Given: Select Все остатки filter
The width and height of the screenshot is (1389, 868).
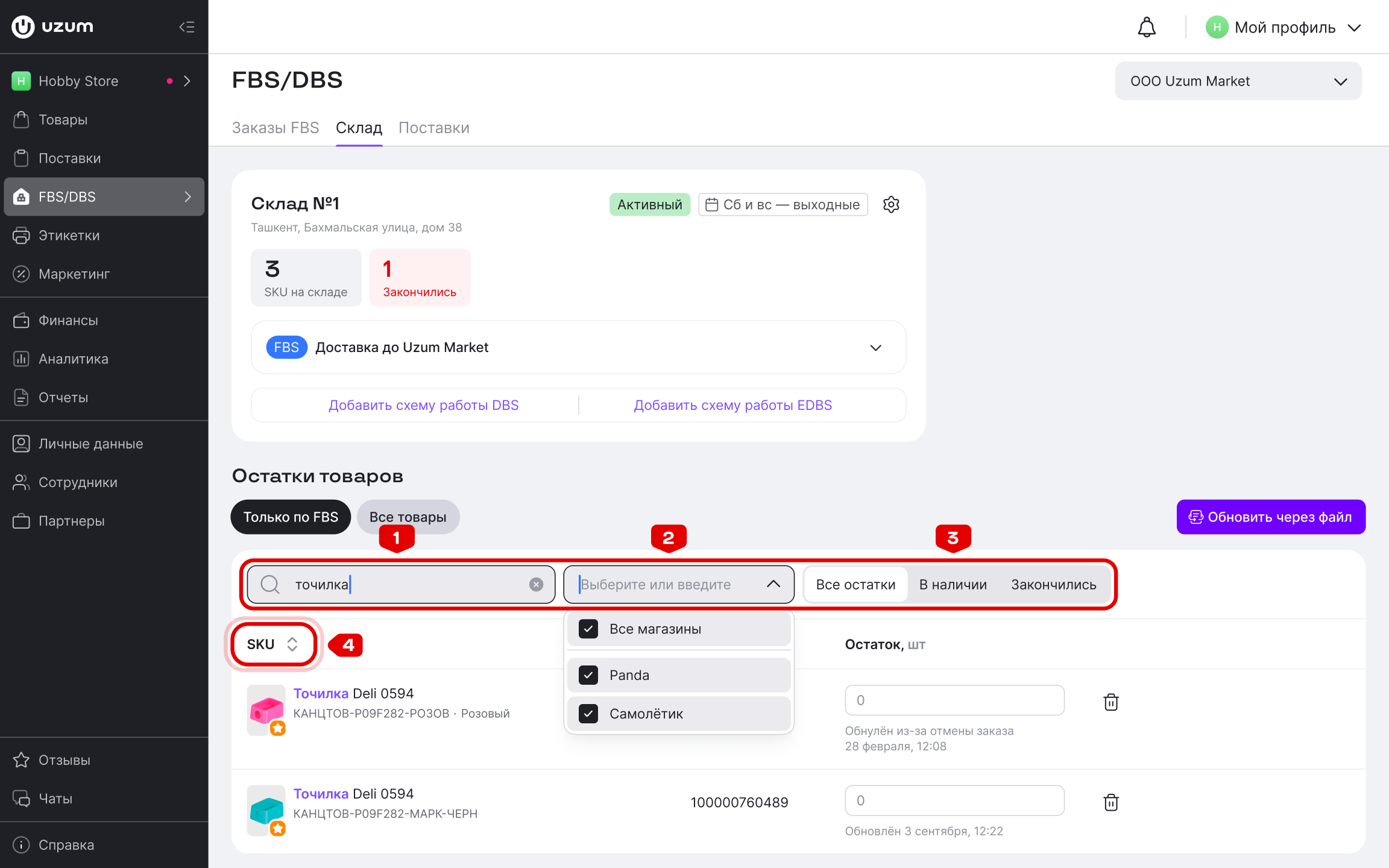Looking at the screenshot, I should 855,584.
